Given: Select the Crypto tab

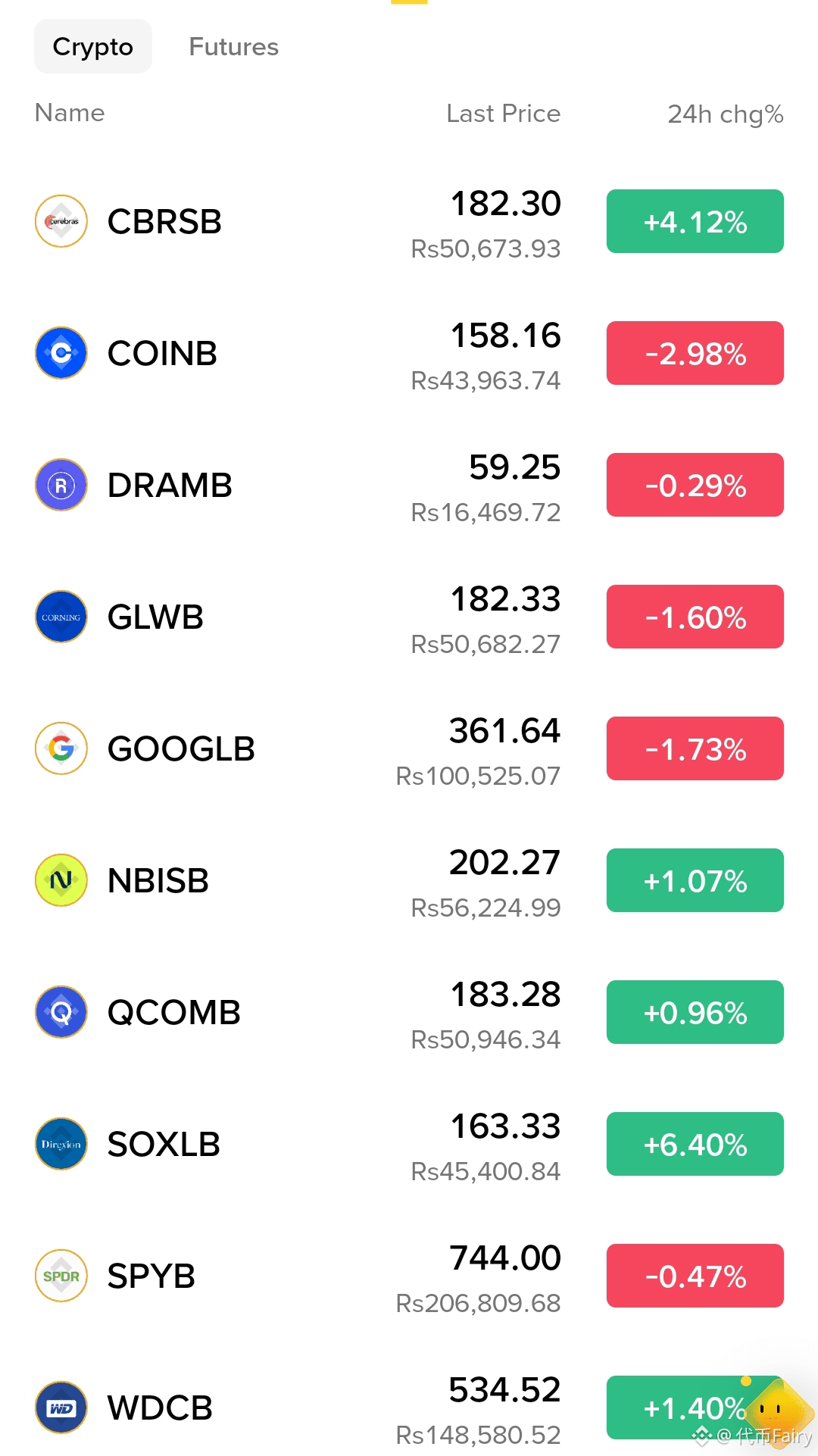Looking at the screenshot, I should [93, 47].
